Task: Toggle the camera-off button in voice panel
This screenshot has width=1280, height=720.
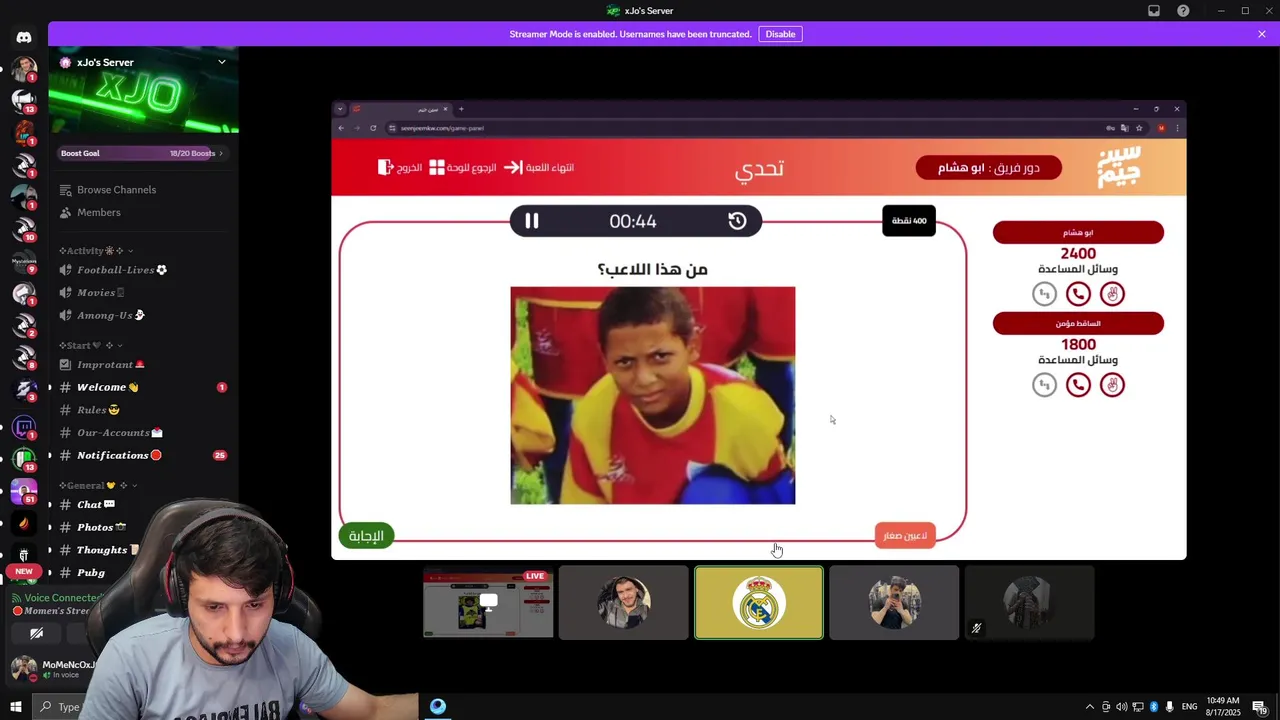Action: point(37,633)
